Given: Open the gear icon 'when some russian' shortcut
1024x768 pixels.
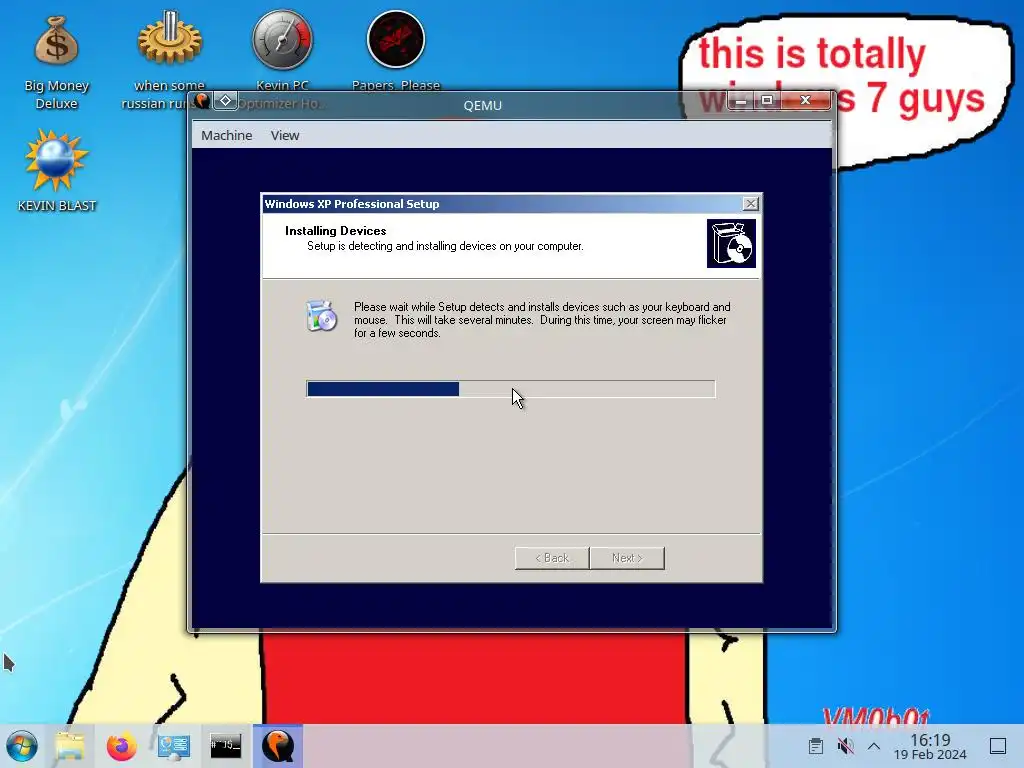Looking at the screenshot, I should (169, 62).
